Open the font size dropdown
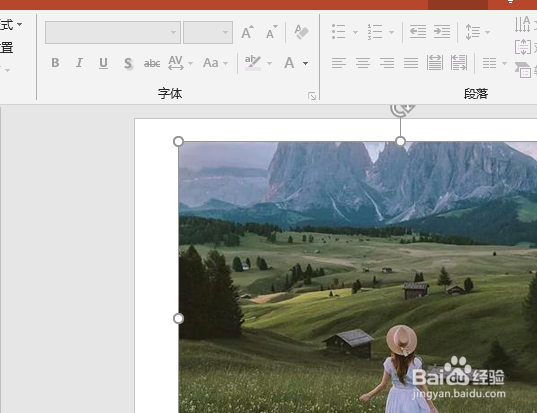 pos(225,33)
